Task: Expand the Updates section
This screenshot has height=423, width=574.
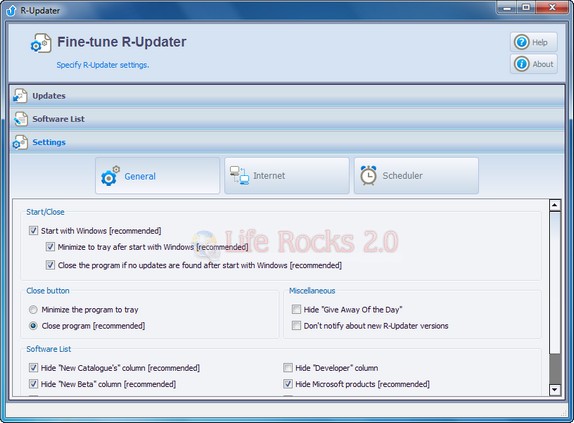Action: click(x=287, y=96)
